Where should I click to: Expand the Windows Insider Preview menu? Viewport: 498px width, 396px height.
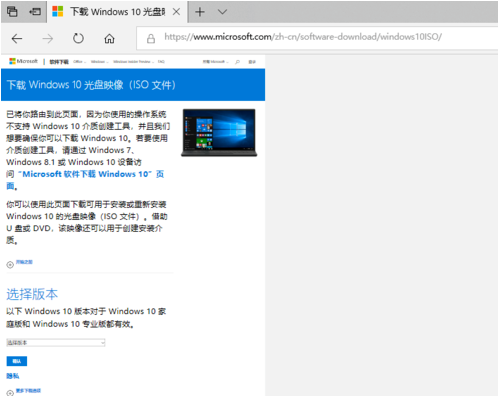point(133,62)
